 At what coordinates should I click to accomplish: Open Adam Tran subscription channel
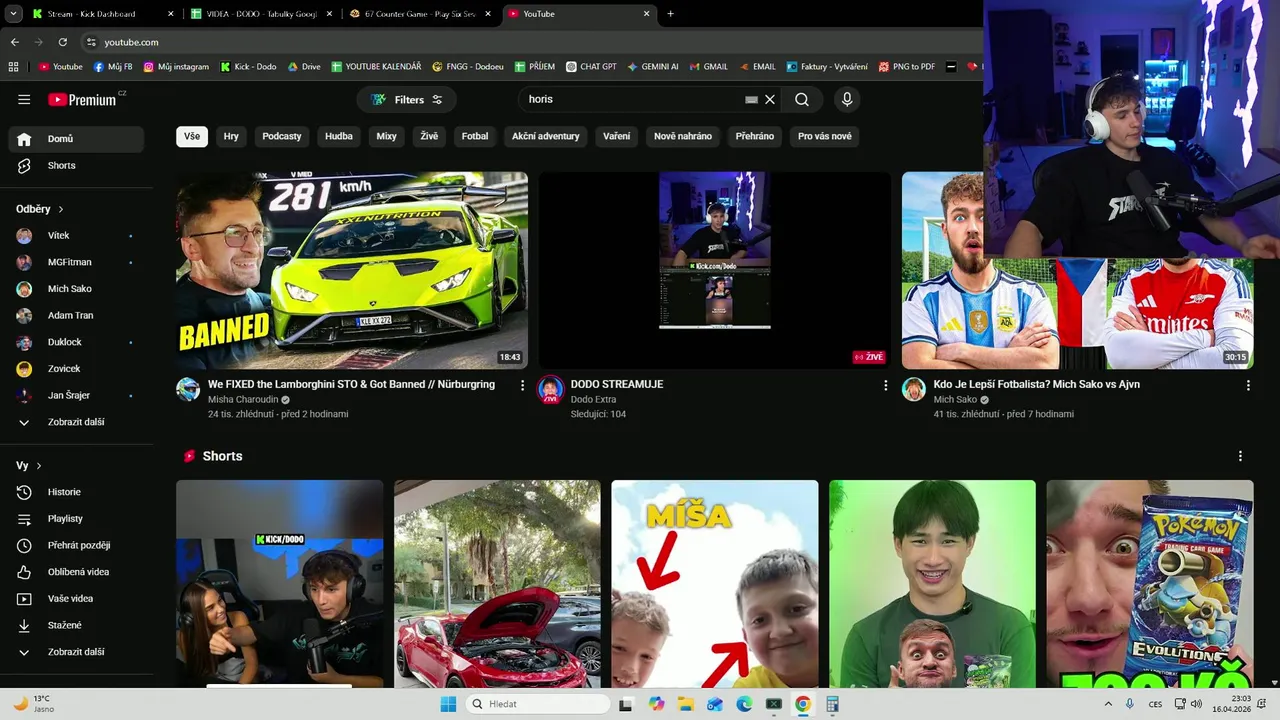pos(76,315)
